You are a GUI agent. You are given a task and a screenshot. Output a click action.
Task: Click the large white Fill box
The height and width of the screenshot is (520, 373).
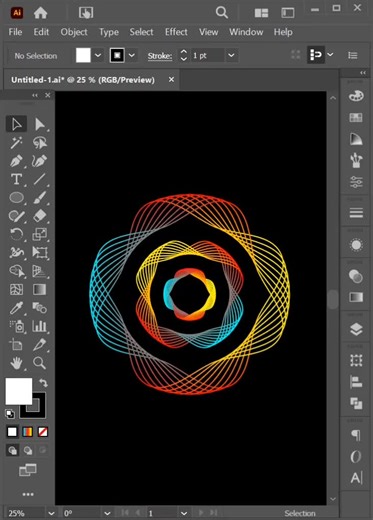pos(19,391)
